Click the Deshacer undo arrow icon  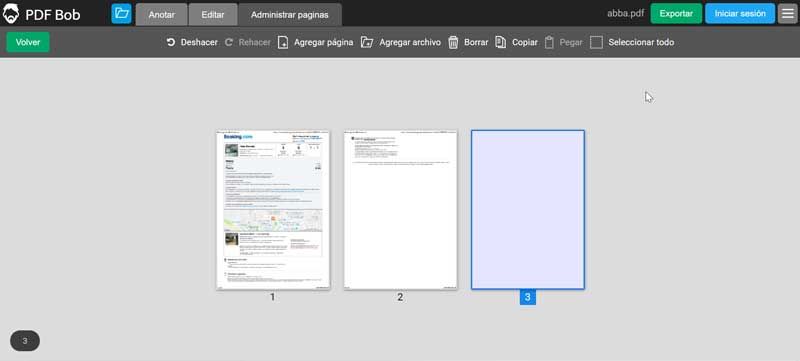click(171, 42)
